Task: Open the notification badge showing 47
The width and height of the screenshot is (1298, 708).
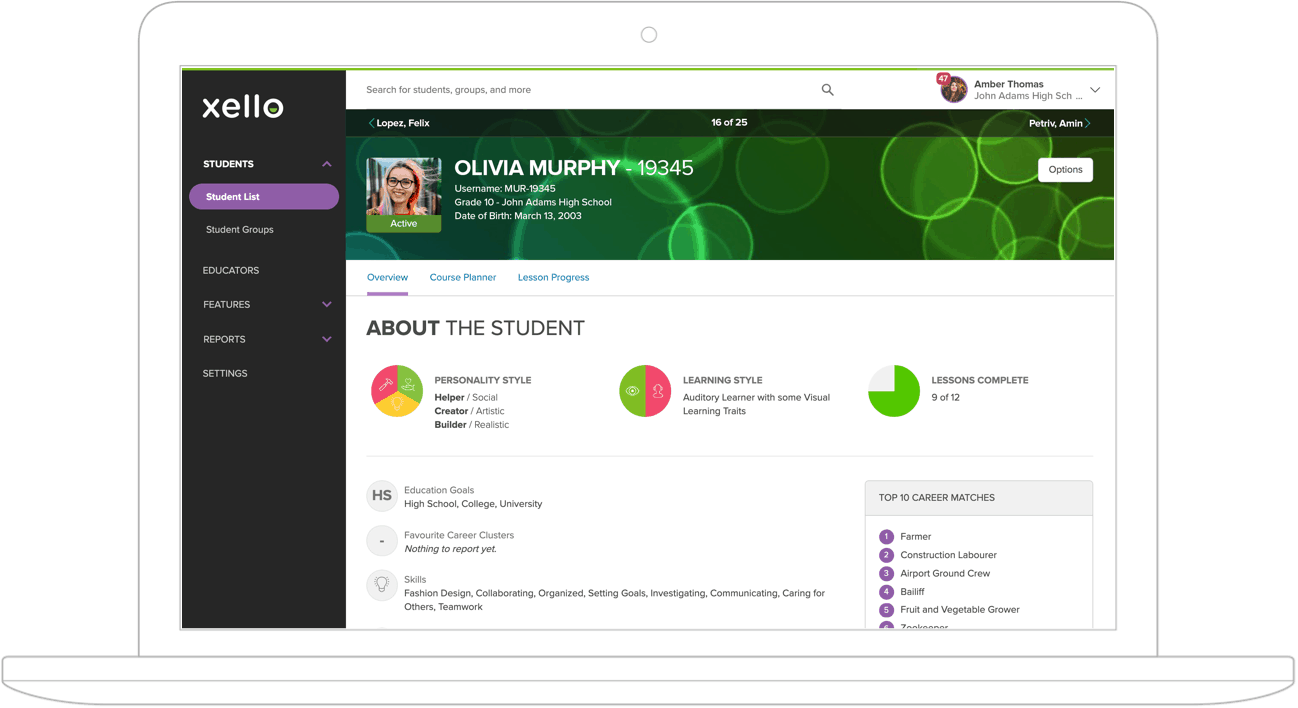Action: (941, 78)
